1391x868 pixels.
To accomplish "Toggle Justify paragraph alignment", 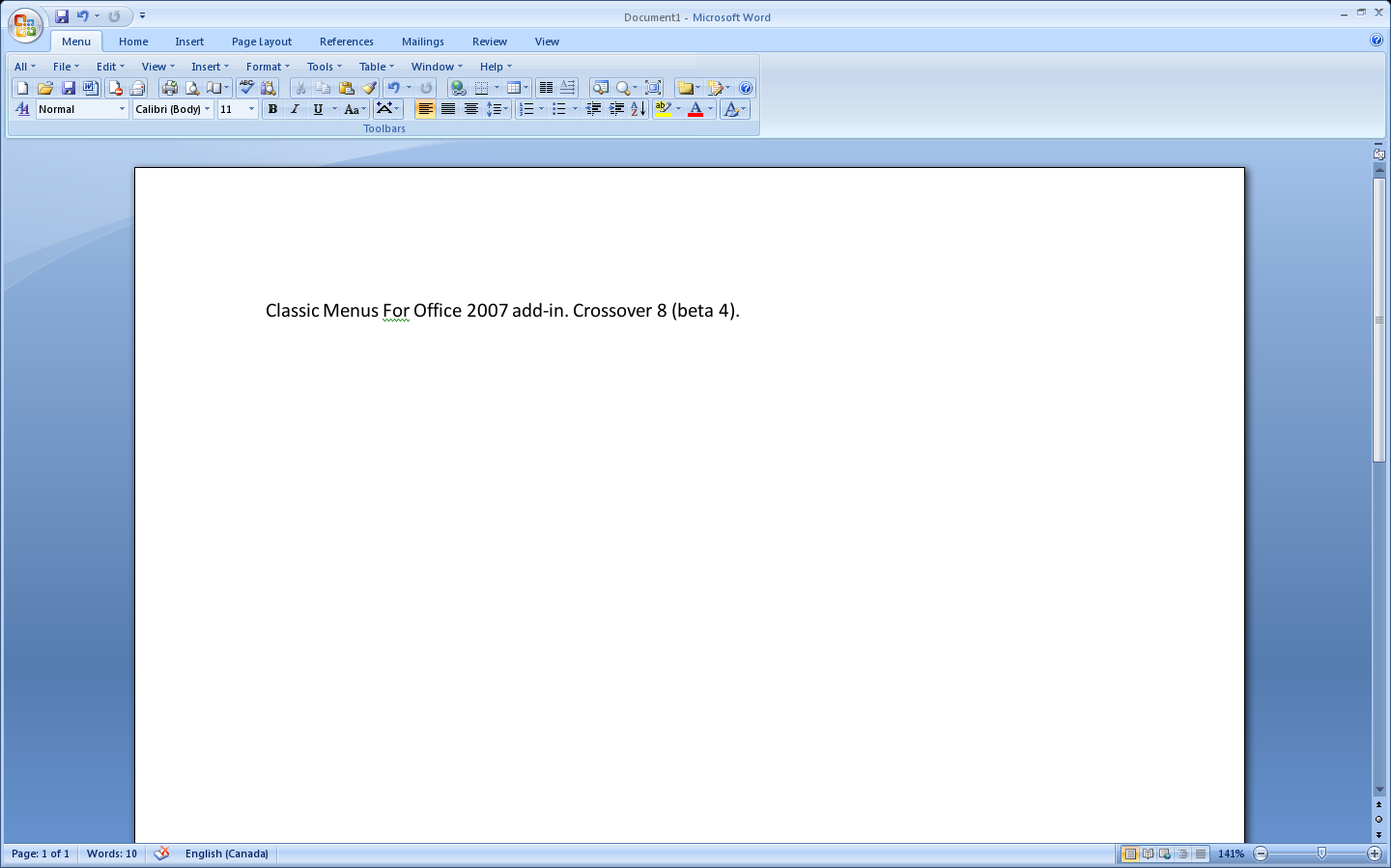I will tap(448, 109).
